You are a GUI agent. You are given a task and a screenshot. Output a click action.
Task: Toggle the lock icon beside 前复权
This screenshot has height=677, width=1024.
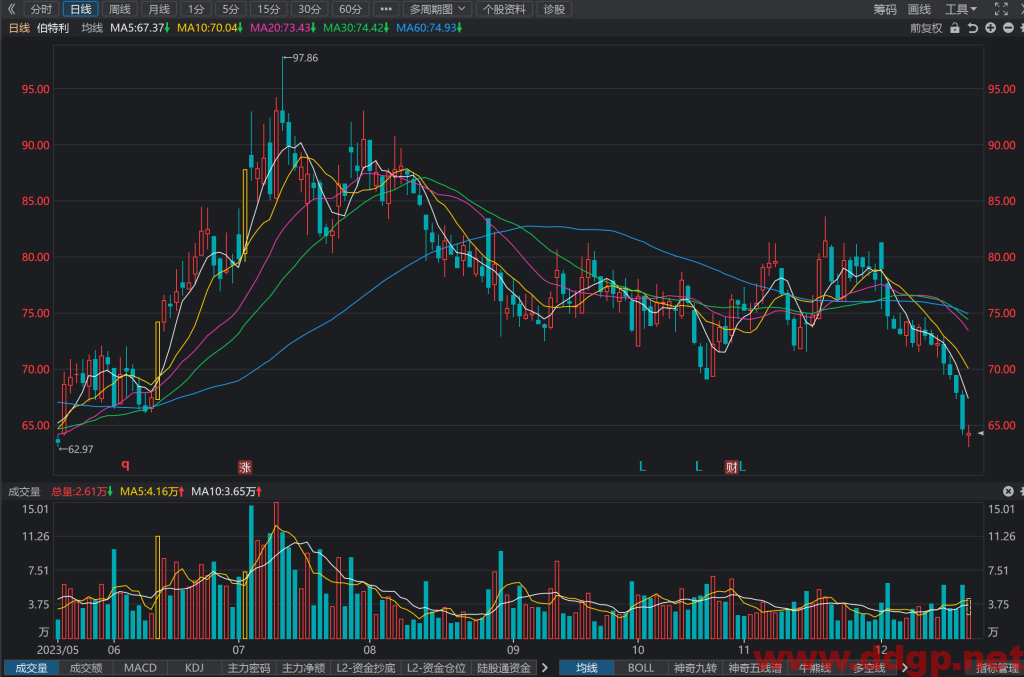[x=955, y=28]
